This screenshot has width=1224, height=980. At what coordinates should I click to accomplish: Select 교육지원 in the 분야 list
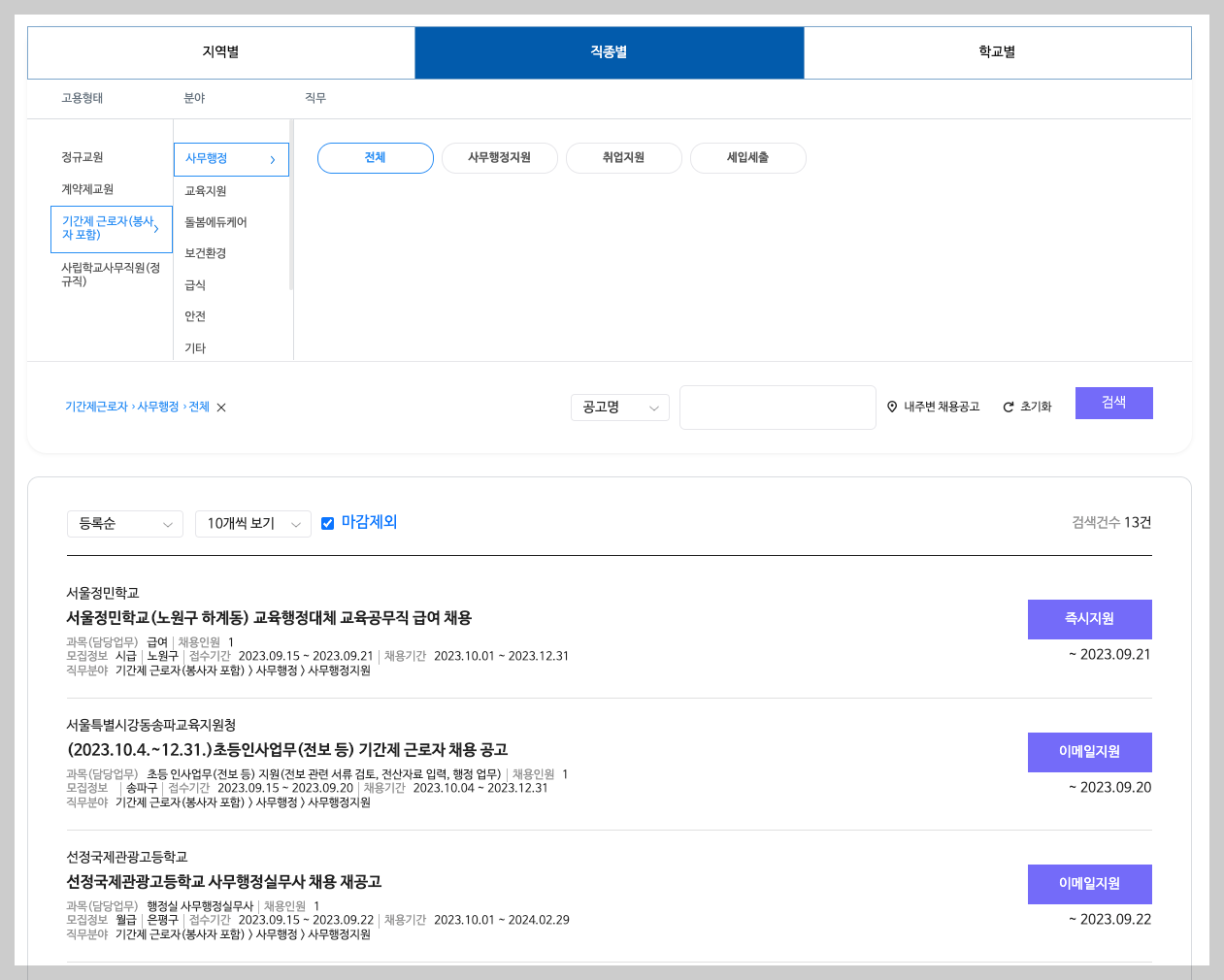coord(206,189)
